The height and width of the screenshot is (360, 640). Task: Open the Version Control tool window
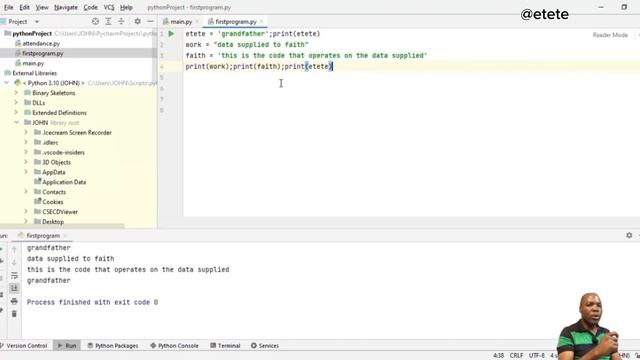[24, 346]
